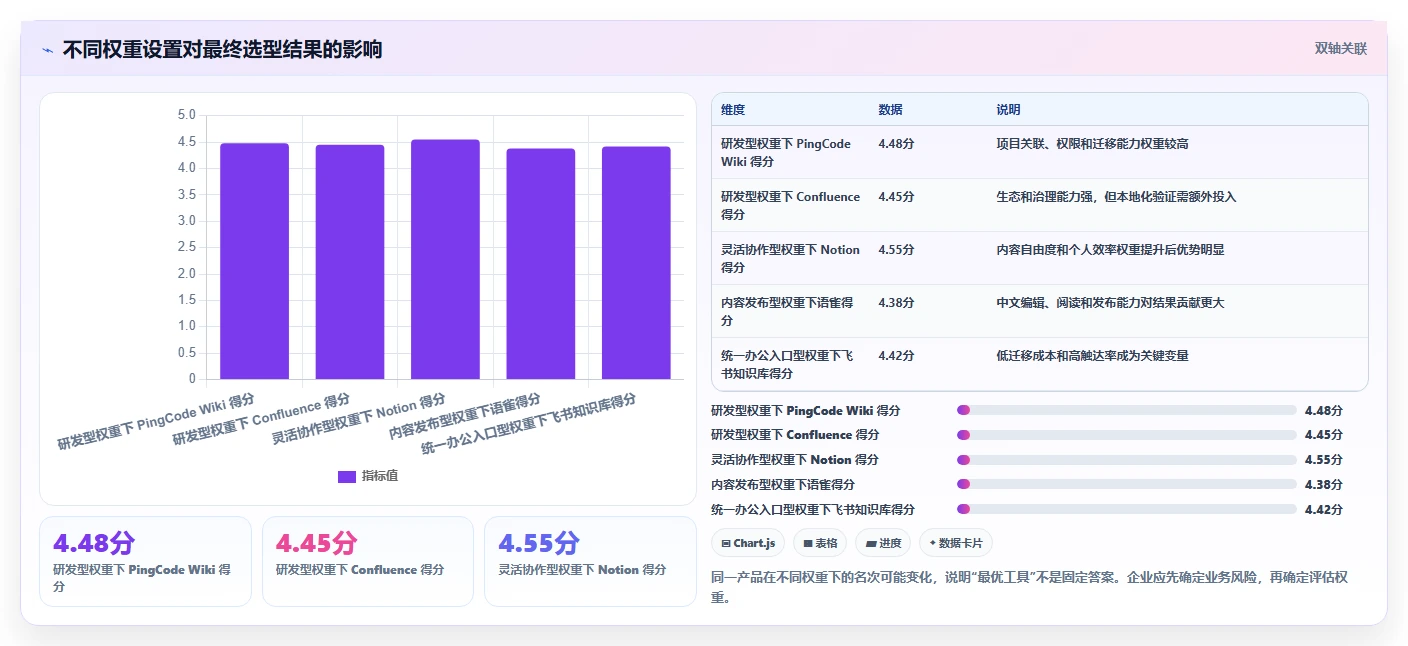The image size is (1408, 646).
Task: Click the 指标值 legend label
Action: click(380, 477)
